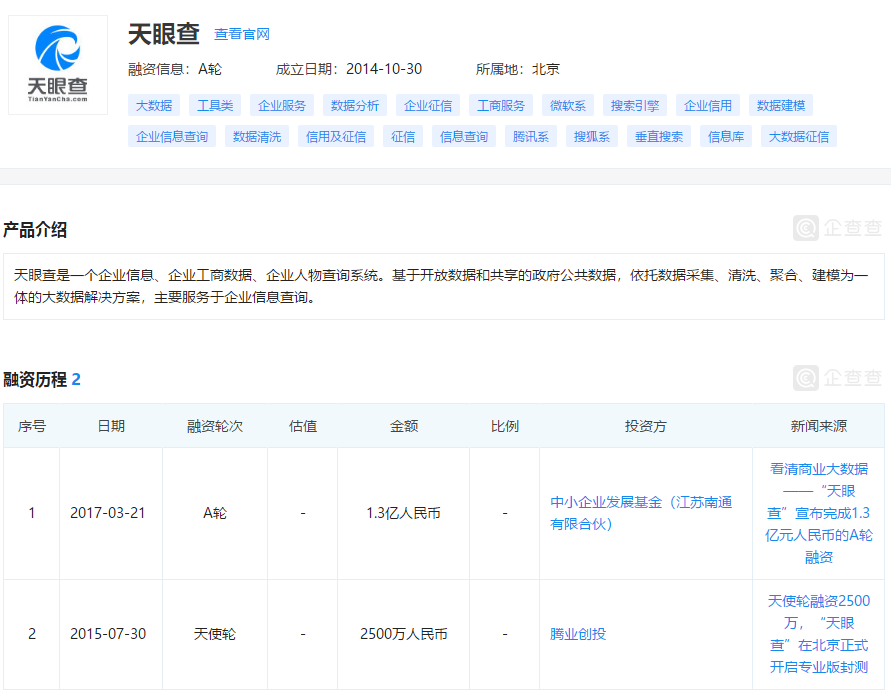This screenshot has height=692, width=891.
Task: Click the 天眼查 company name heading
Action: pos(164,34)
